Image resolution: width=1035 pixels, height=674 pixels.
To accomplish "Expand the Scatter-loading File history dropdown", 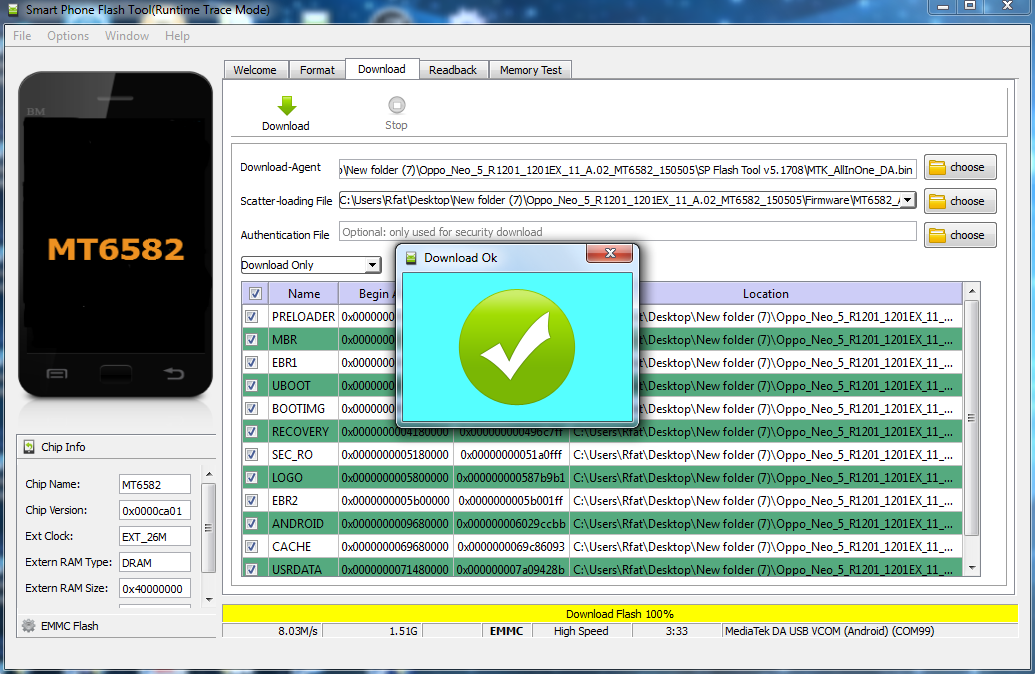I will (x=908, y=200).
